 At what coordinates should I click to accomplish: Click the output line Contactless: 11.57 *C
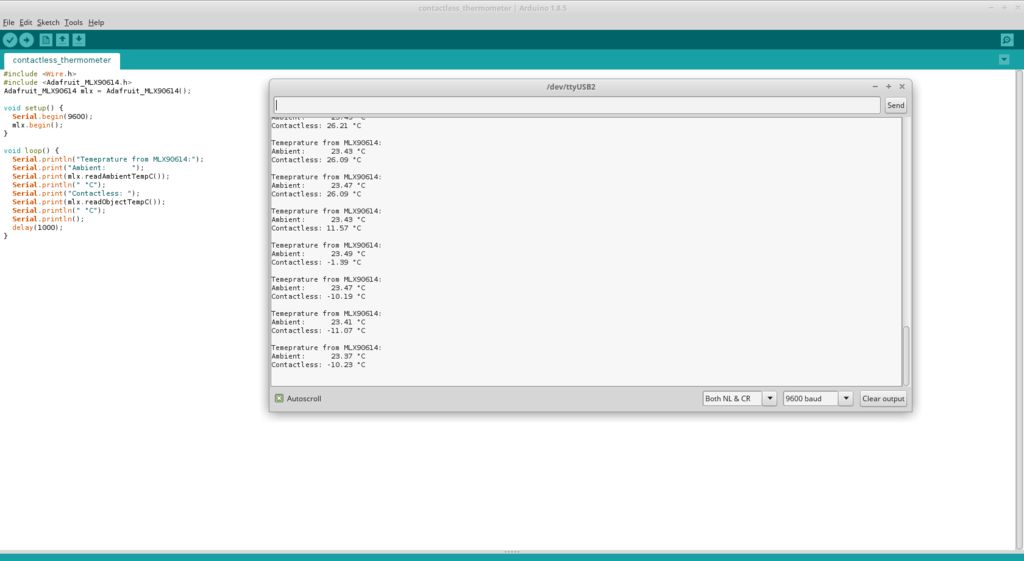click(316, 228)
